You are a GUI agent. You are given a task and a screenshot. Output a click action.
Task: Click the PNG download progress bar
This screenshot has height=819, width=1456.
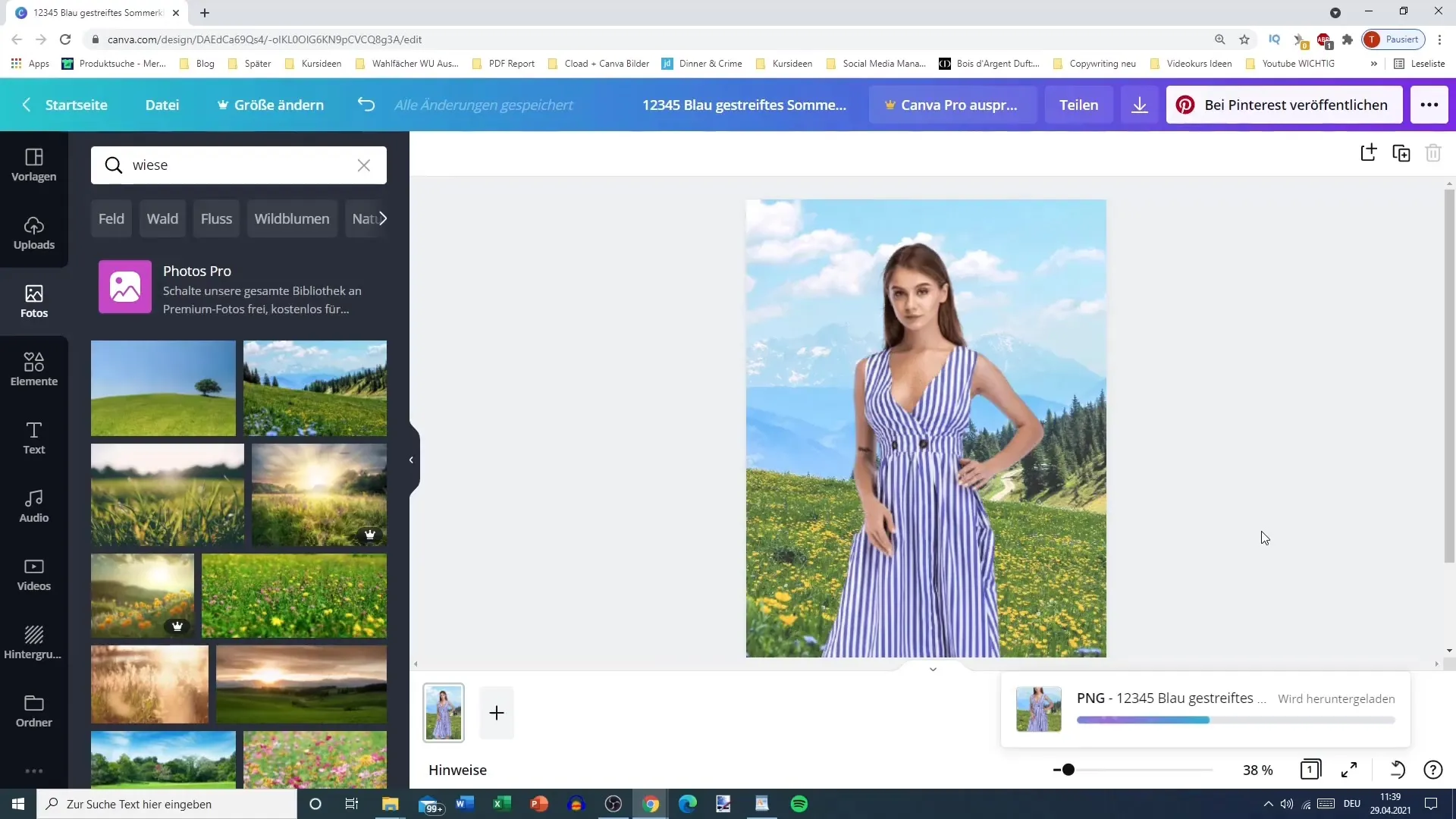tap(1235, 720)
